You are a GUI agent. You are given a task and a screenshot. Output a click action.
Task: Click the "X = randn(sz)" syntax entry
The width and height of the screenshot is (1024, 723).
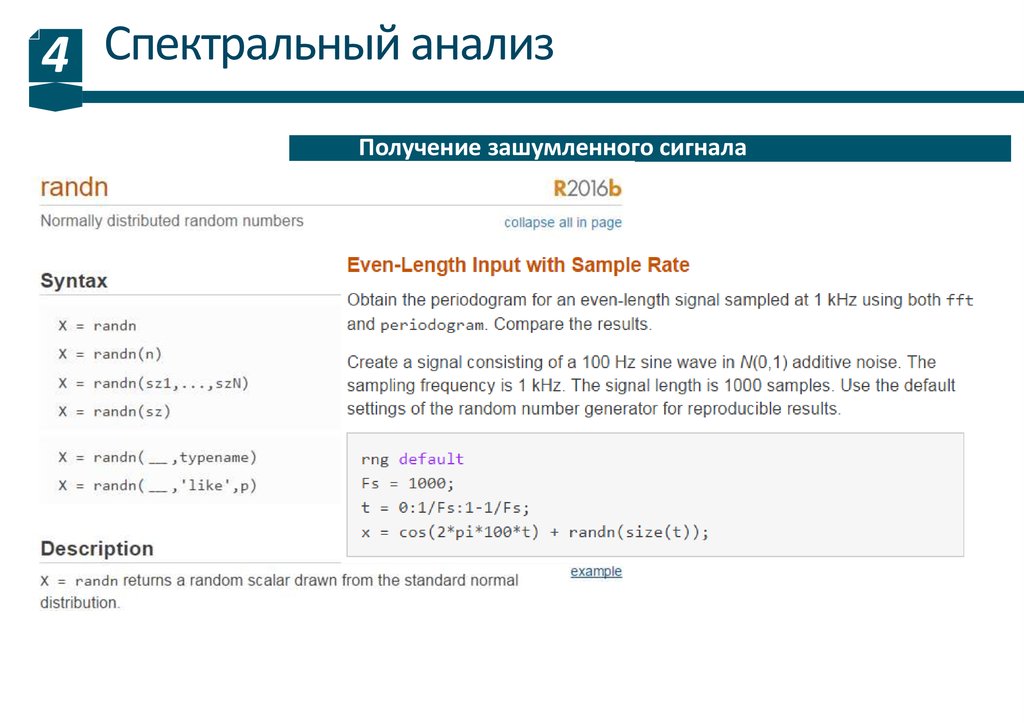pyautogui.click(x=114, y=411)
